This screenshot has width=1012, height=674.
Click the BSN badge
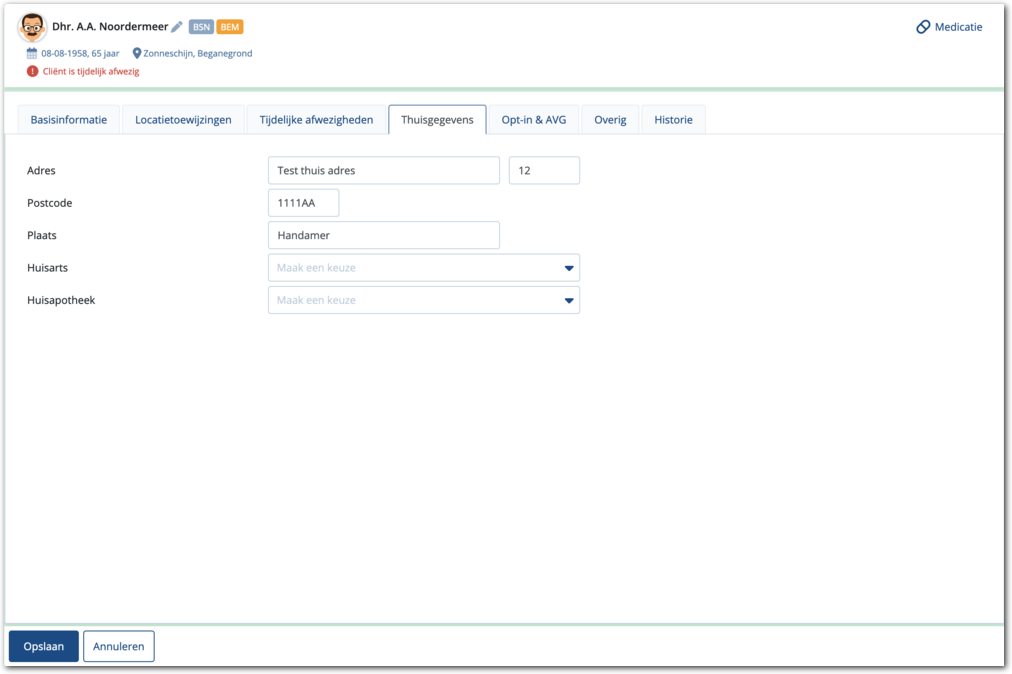(201, 27)
